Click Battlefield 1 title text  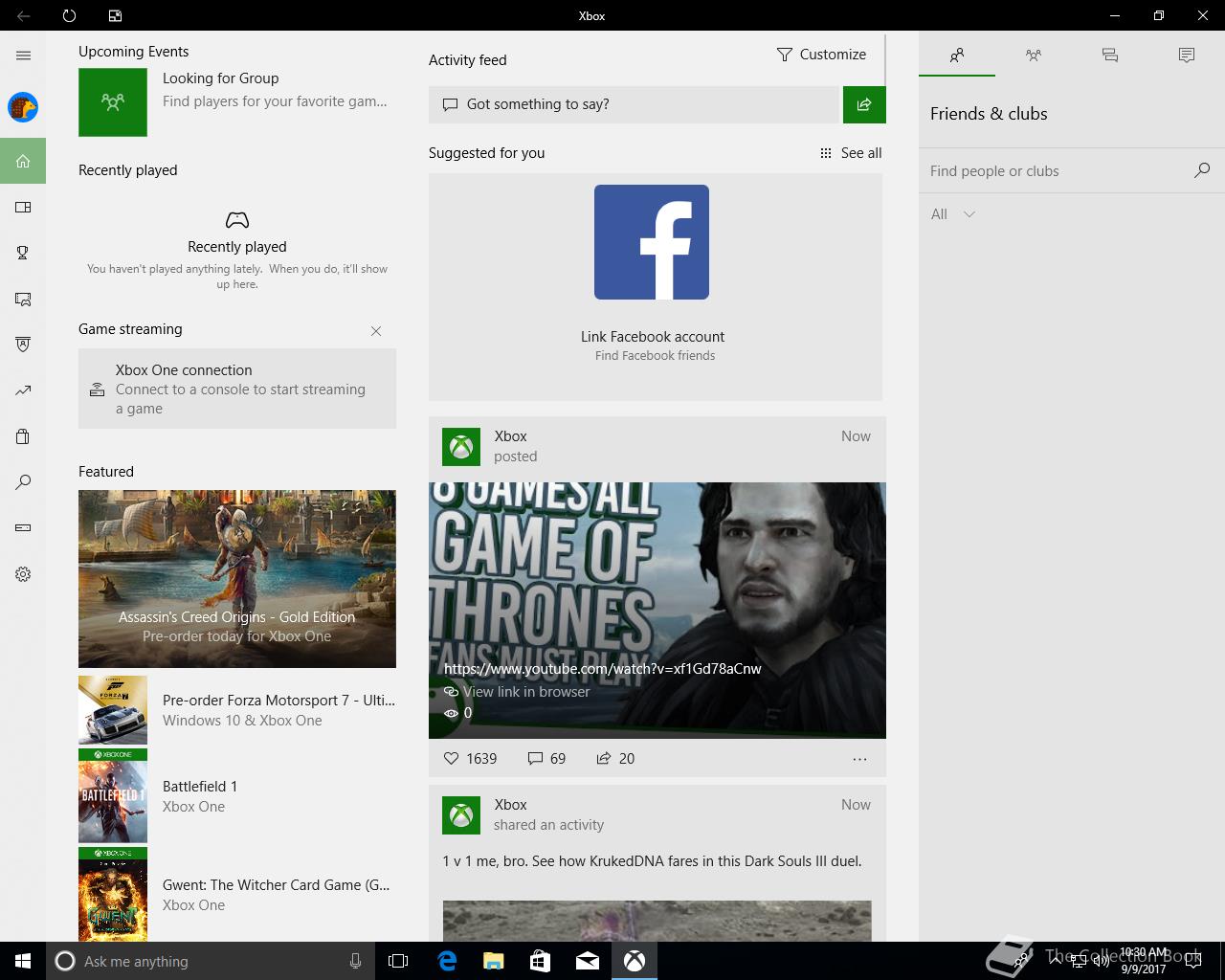[x=200, y=787]
